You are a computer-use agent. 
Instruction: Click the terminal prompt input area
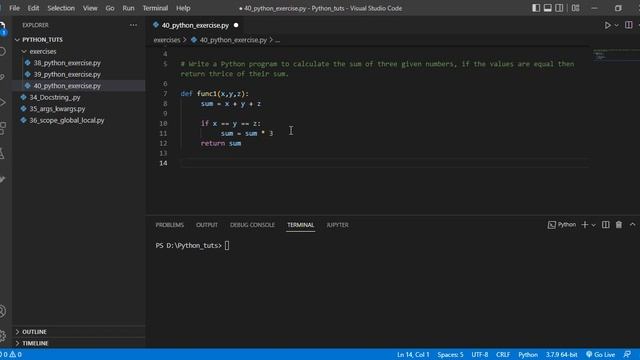227,245
